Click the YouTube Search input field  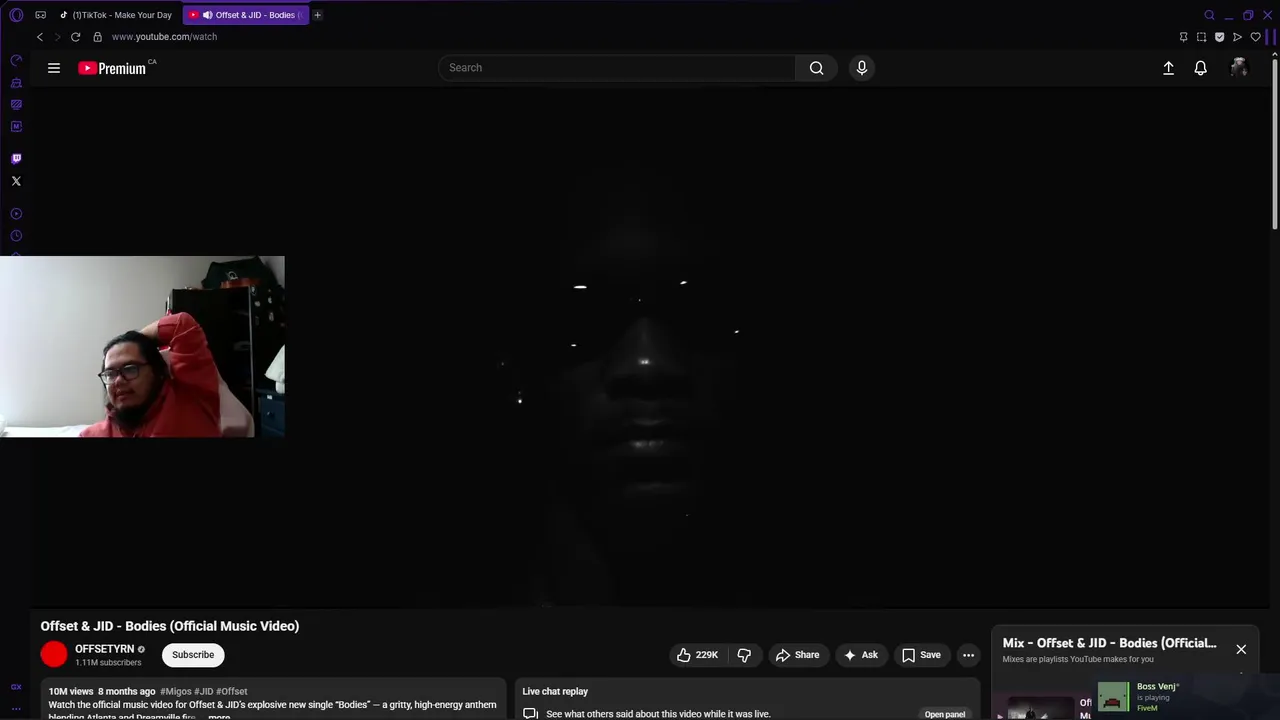pyautogui.click(x=617, y=68)
